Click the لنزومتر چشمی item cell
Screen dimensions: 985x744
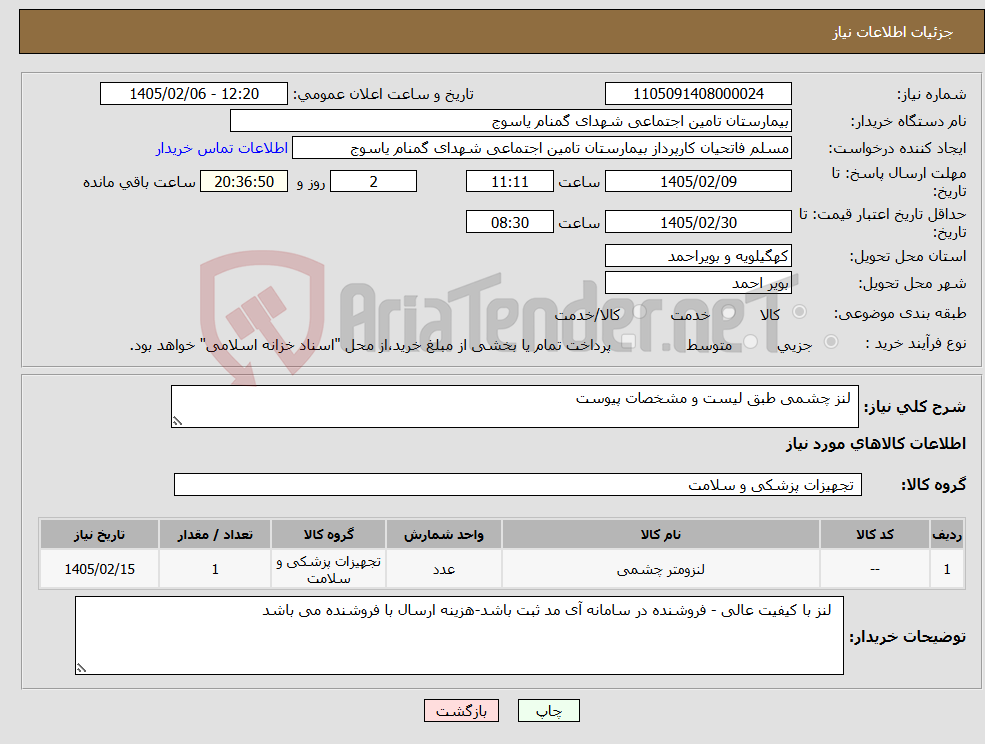click(660, 569)
